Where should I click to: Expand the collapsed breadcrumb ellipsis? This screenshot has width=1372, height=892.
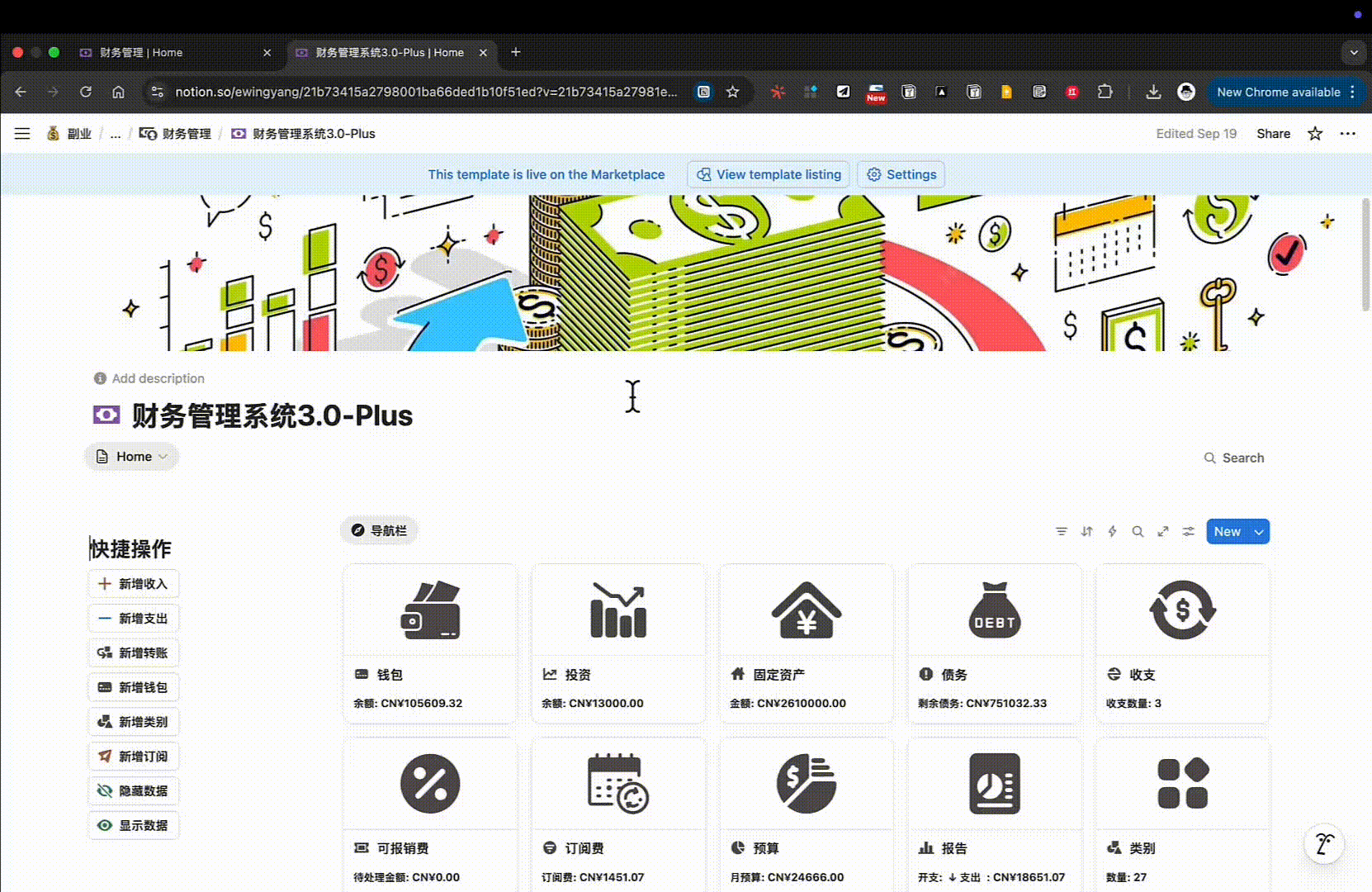[116, 134]
